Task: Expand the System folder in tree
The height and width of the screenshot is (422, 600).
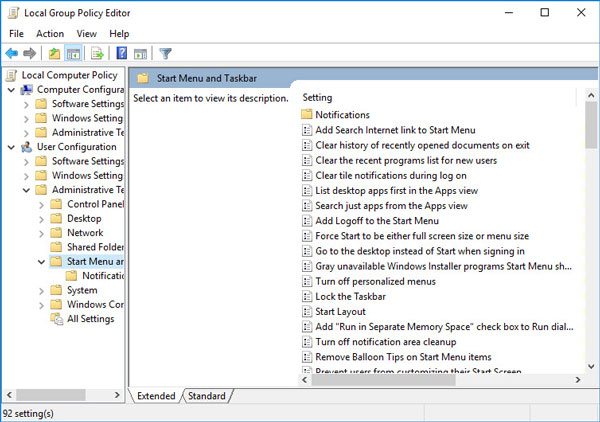Action: (41, 290)
